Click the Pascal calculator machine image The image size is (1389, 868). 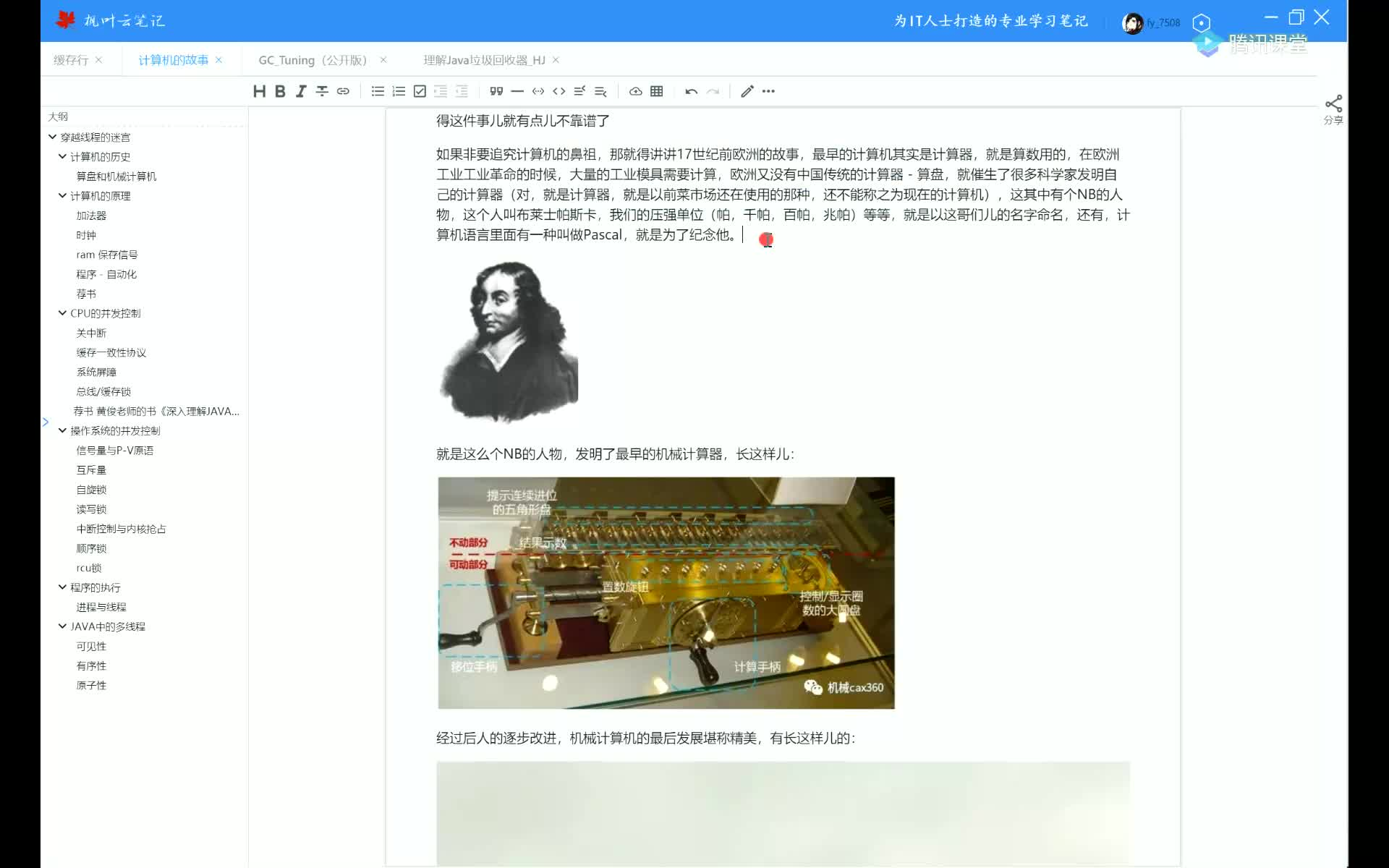(666, 592)
